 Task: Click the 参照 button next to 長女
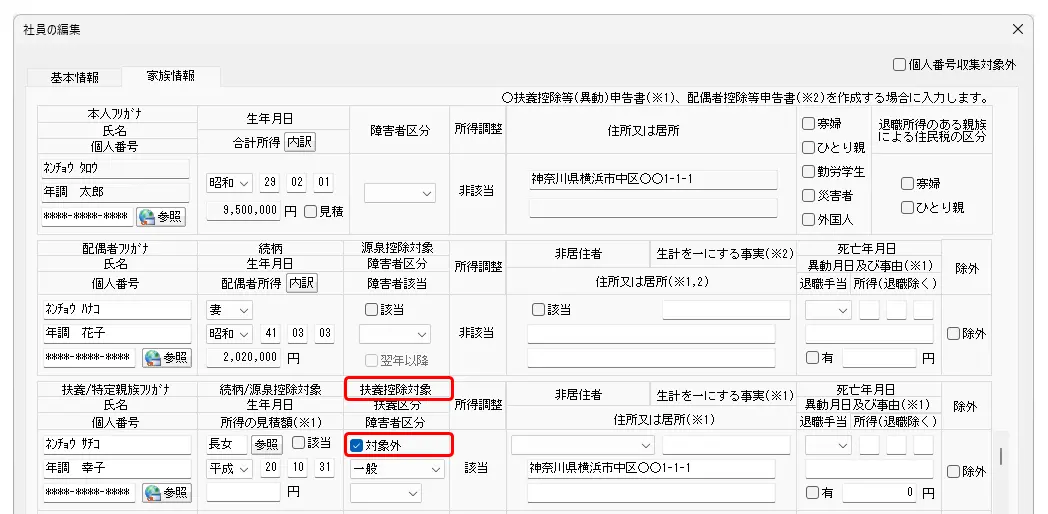(x=265, y=444)
